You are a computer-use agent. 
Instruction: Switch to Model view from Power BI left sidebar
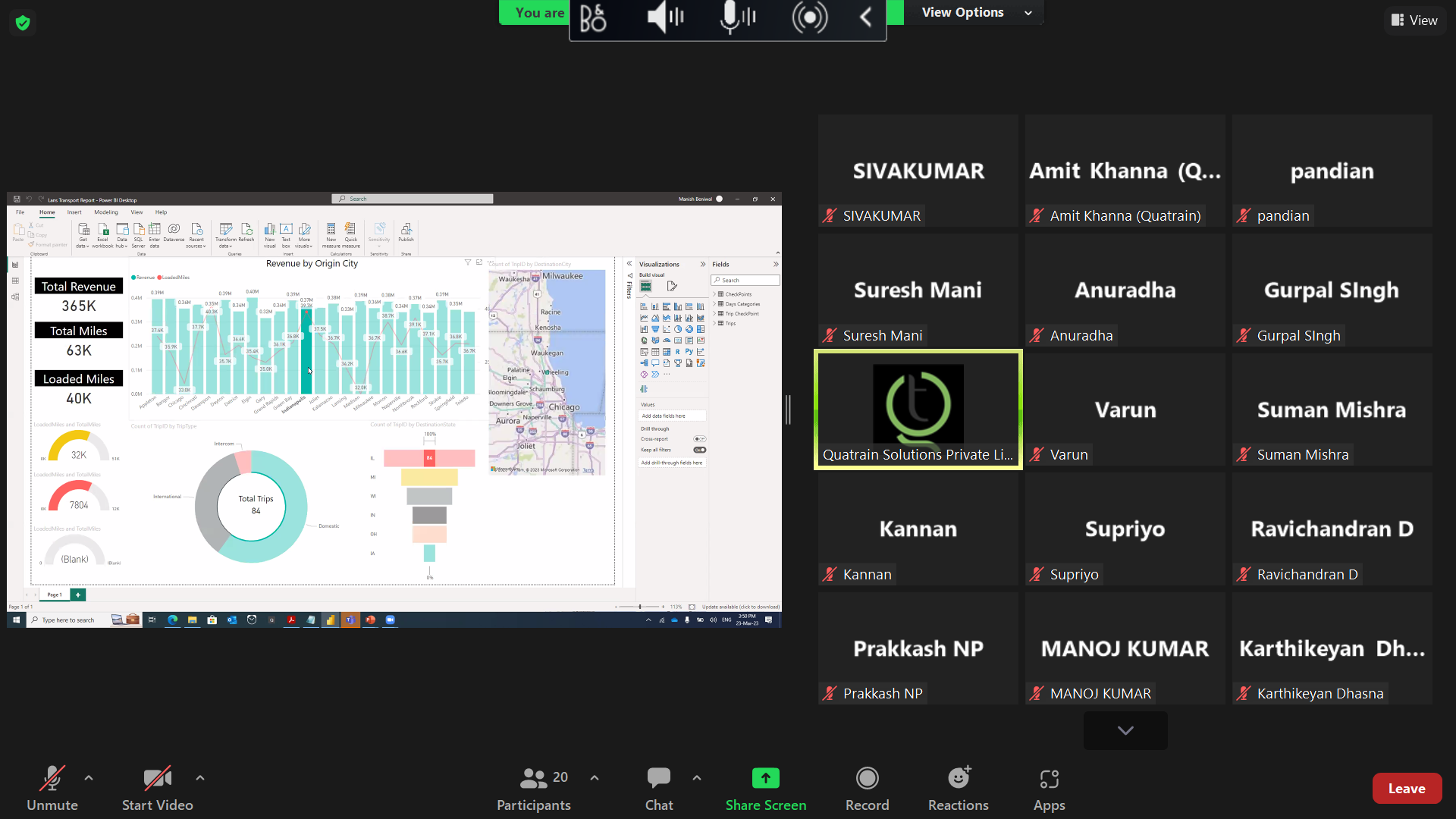pos(15,297)
